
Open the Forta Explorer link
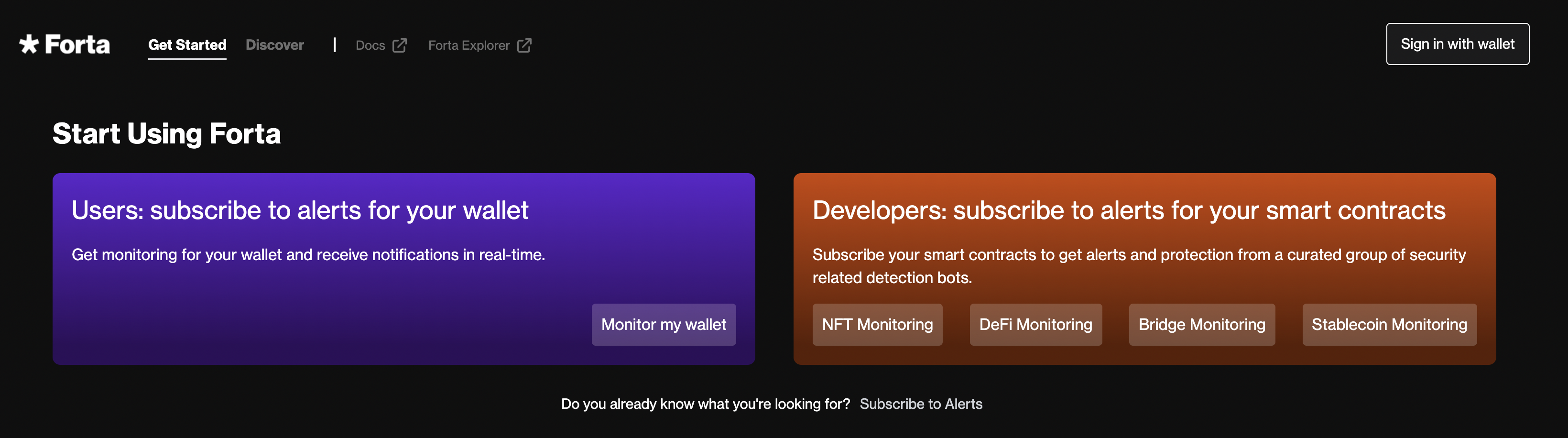[x=468, y=46]
